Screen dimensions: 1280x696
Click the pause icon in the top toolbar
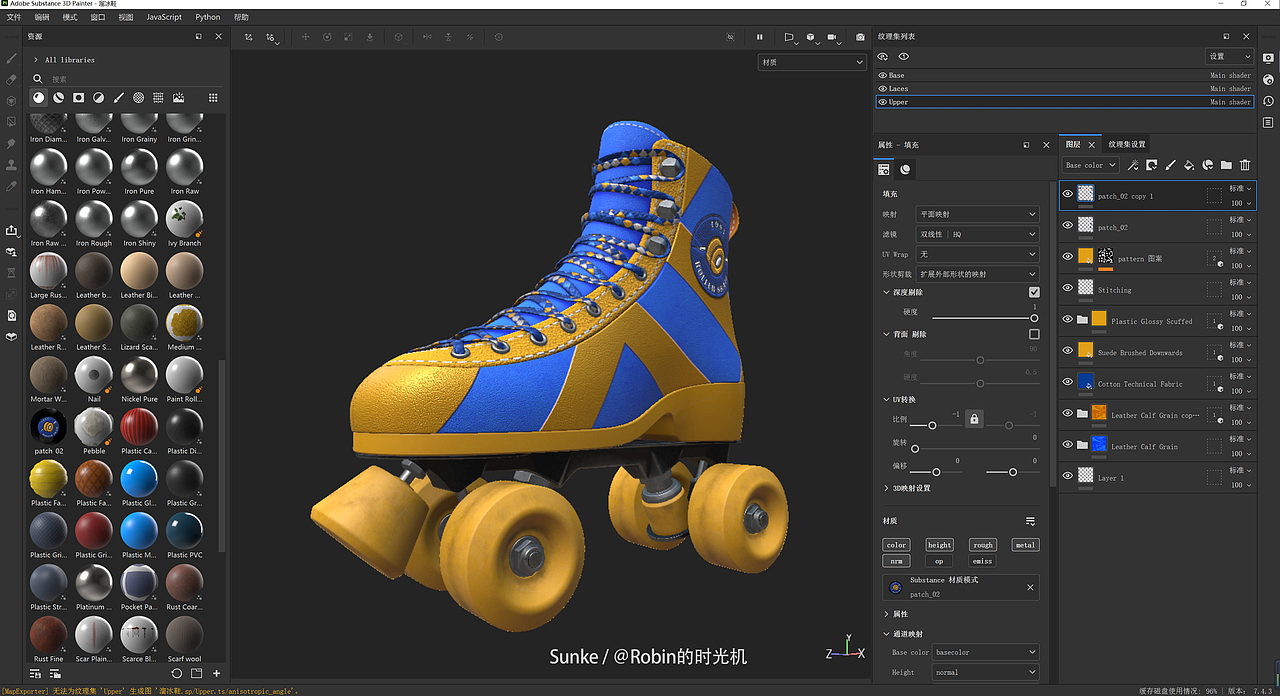coord(759,37)
